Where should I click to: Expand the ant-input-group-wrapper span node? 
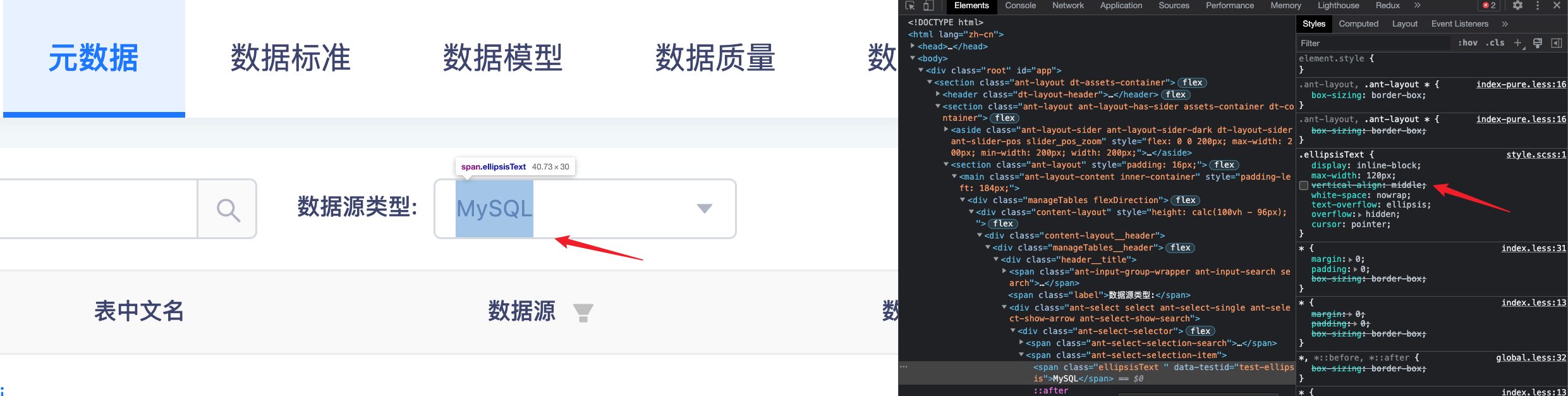1004,271
